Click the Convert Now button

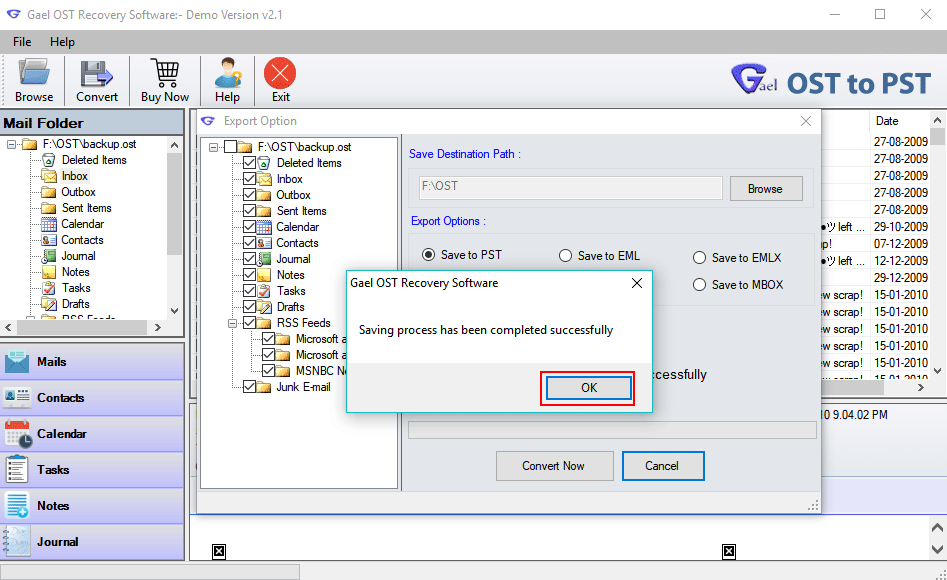[x=554, y=466]
